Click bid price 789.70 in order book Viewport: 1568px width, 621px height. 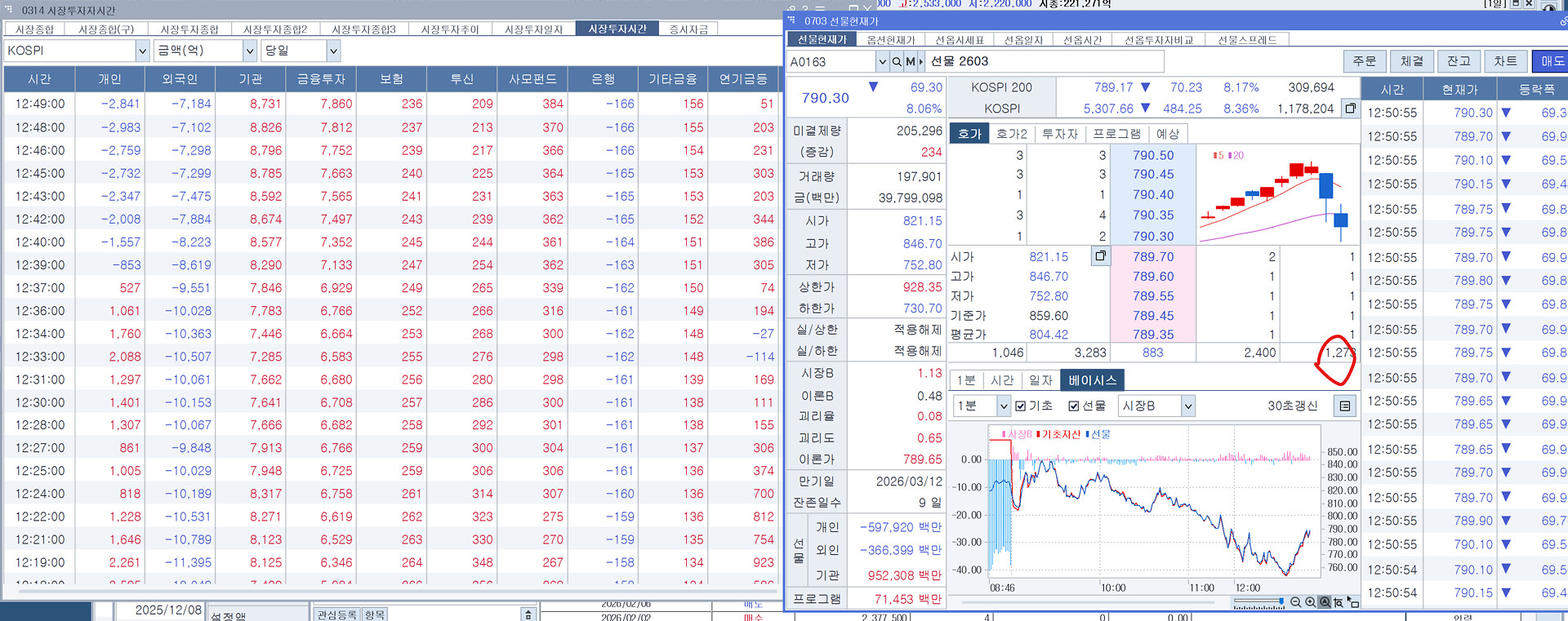pos(1153,256)
